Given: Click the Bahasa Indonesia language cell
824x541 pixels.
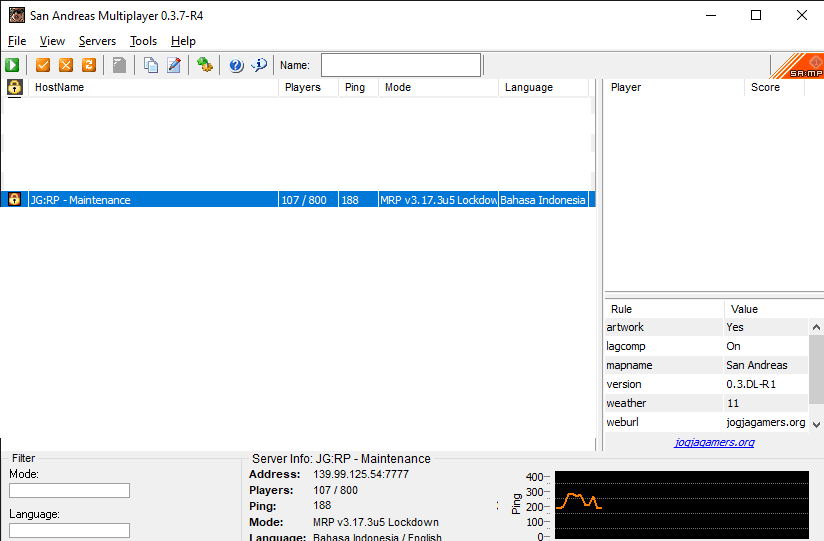Looking at the screenshot, I should (x=543, y=200).
